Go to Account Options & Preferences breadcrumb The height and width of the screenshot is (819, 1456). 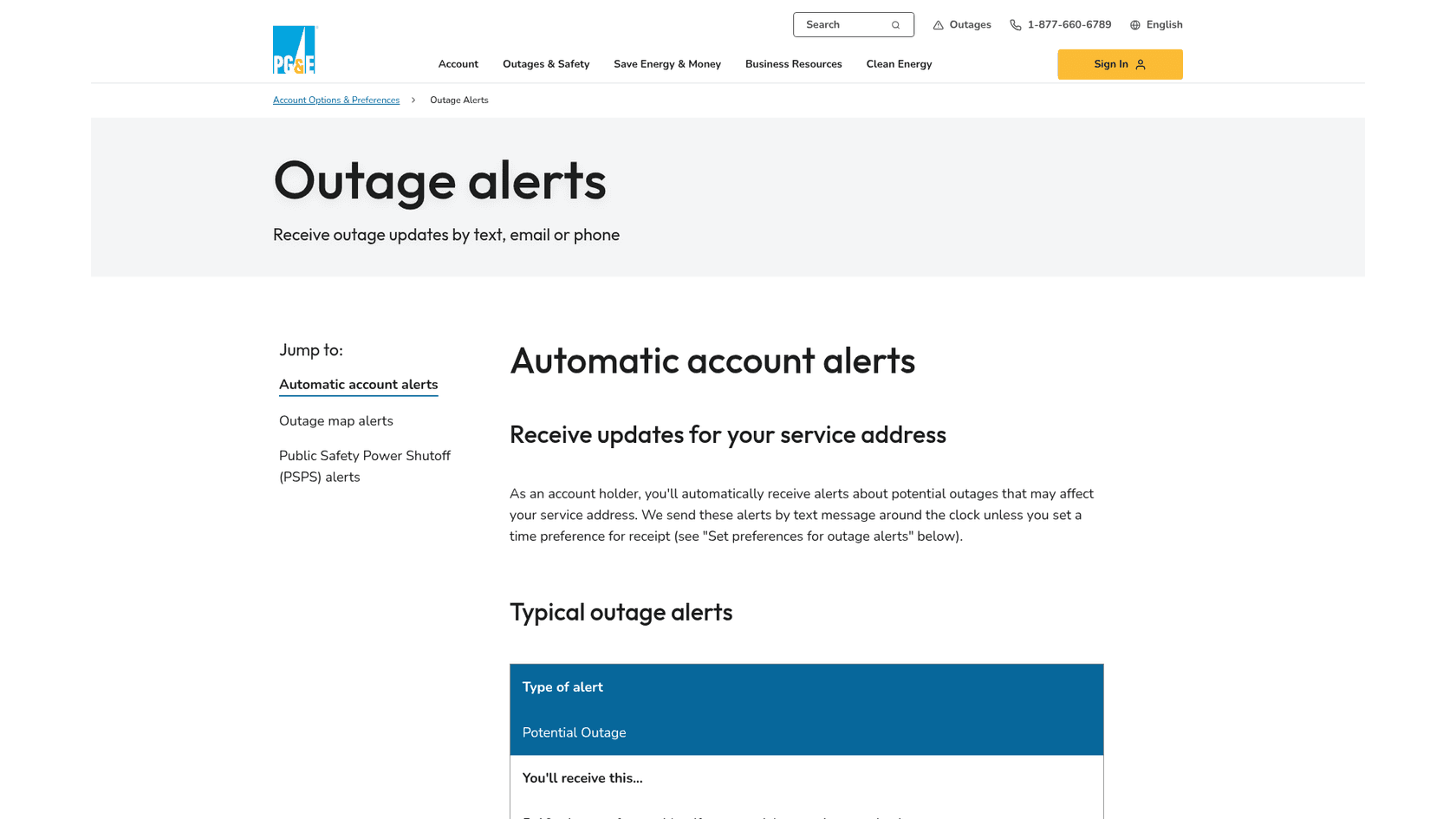pos(336,101)
